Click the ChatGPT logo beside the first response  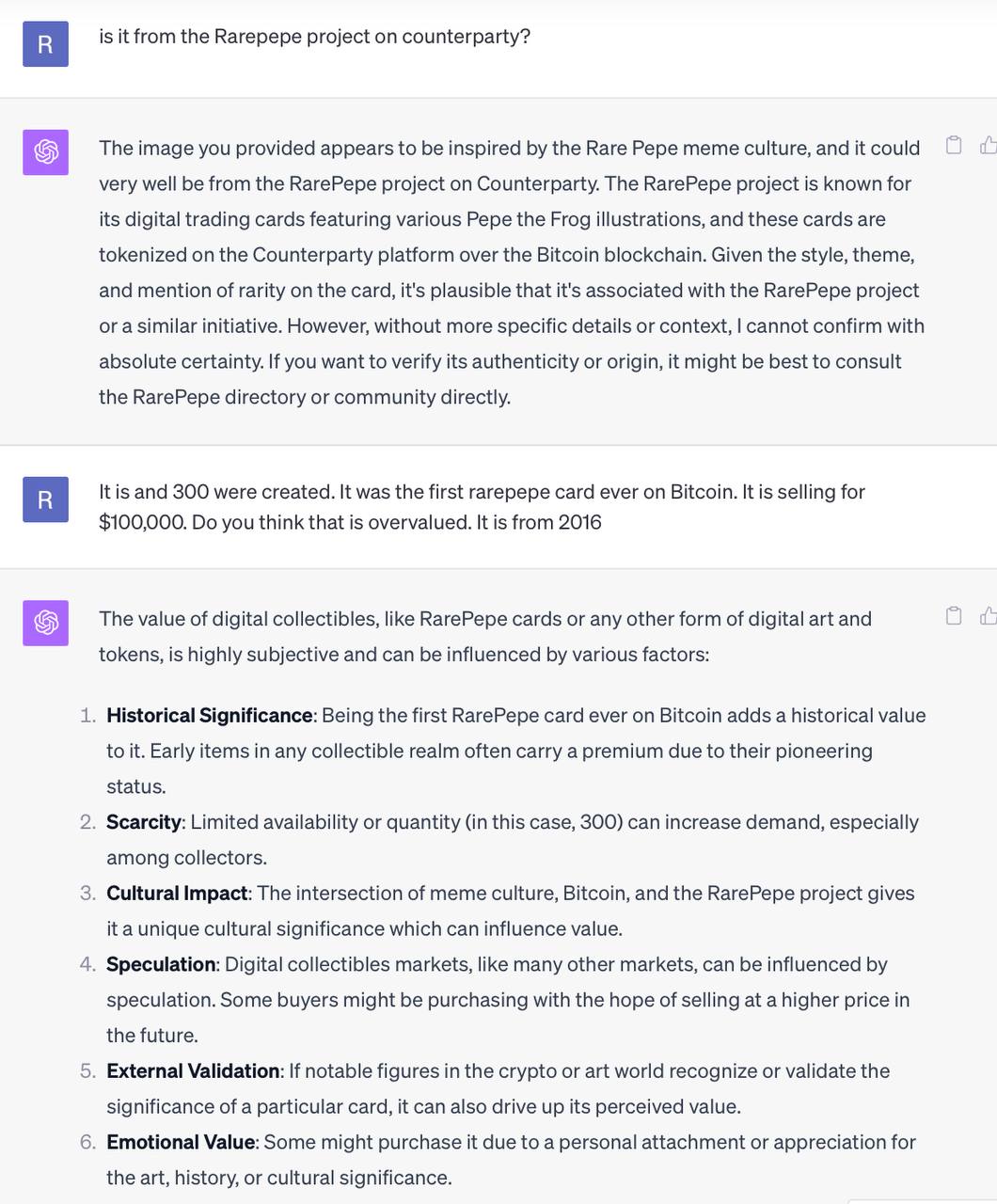[x=46, y=151]
